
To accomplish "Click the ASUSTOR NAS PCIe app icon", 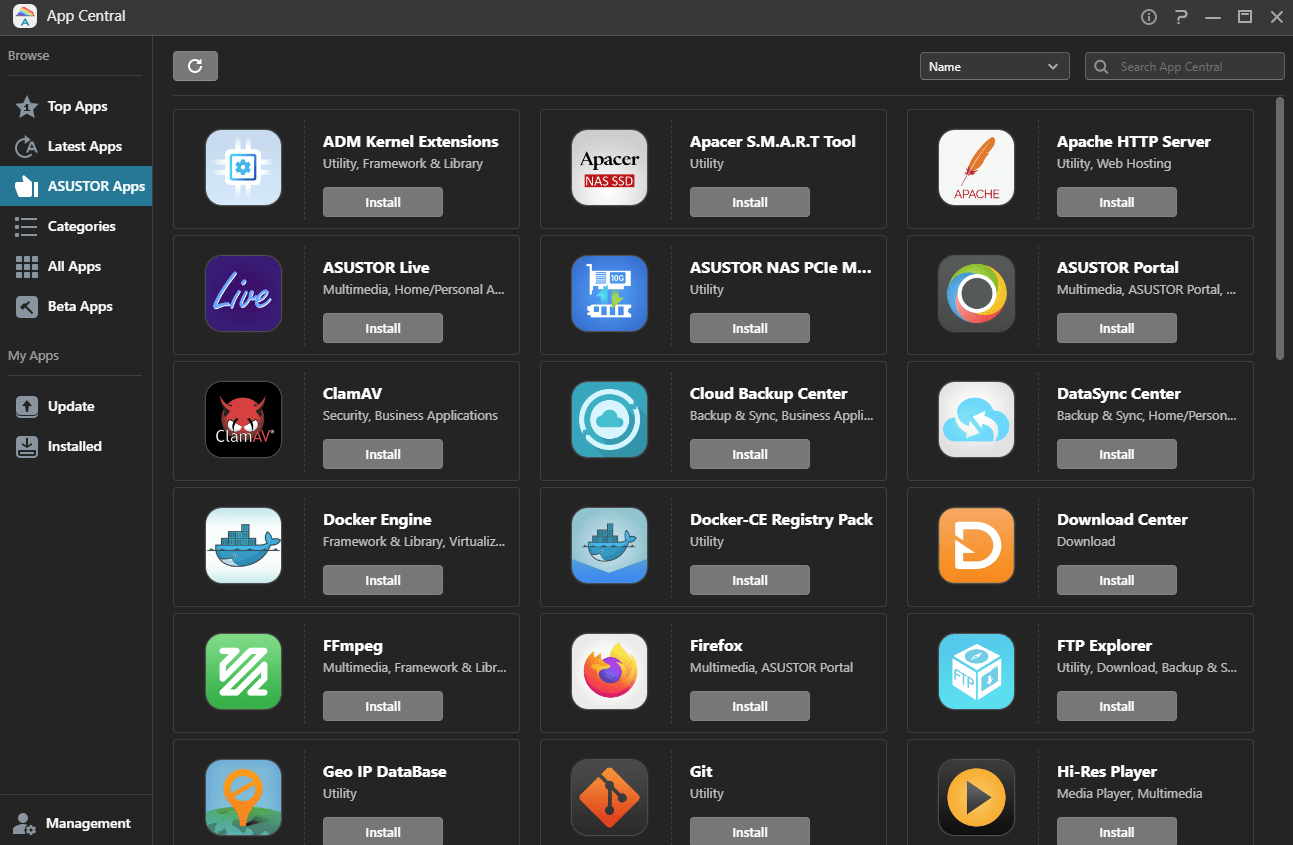I will pos(610,294).
